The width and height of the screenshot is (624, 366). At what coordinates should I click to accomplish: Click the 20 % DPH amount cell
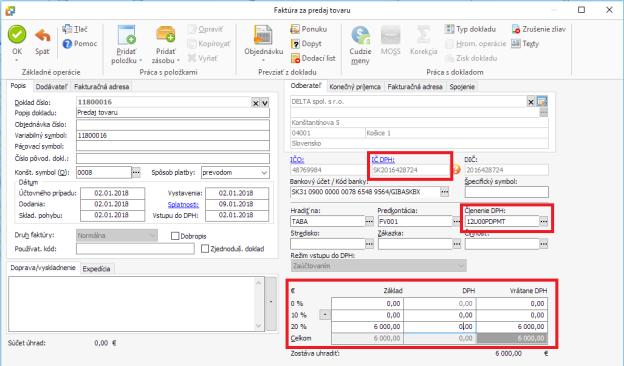[440, 327]
